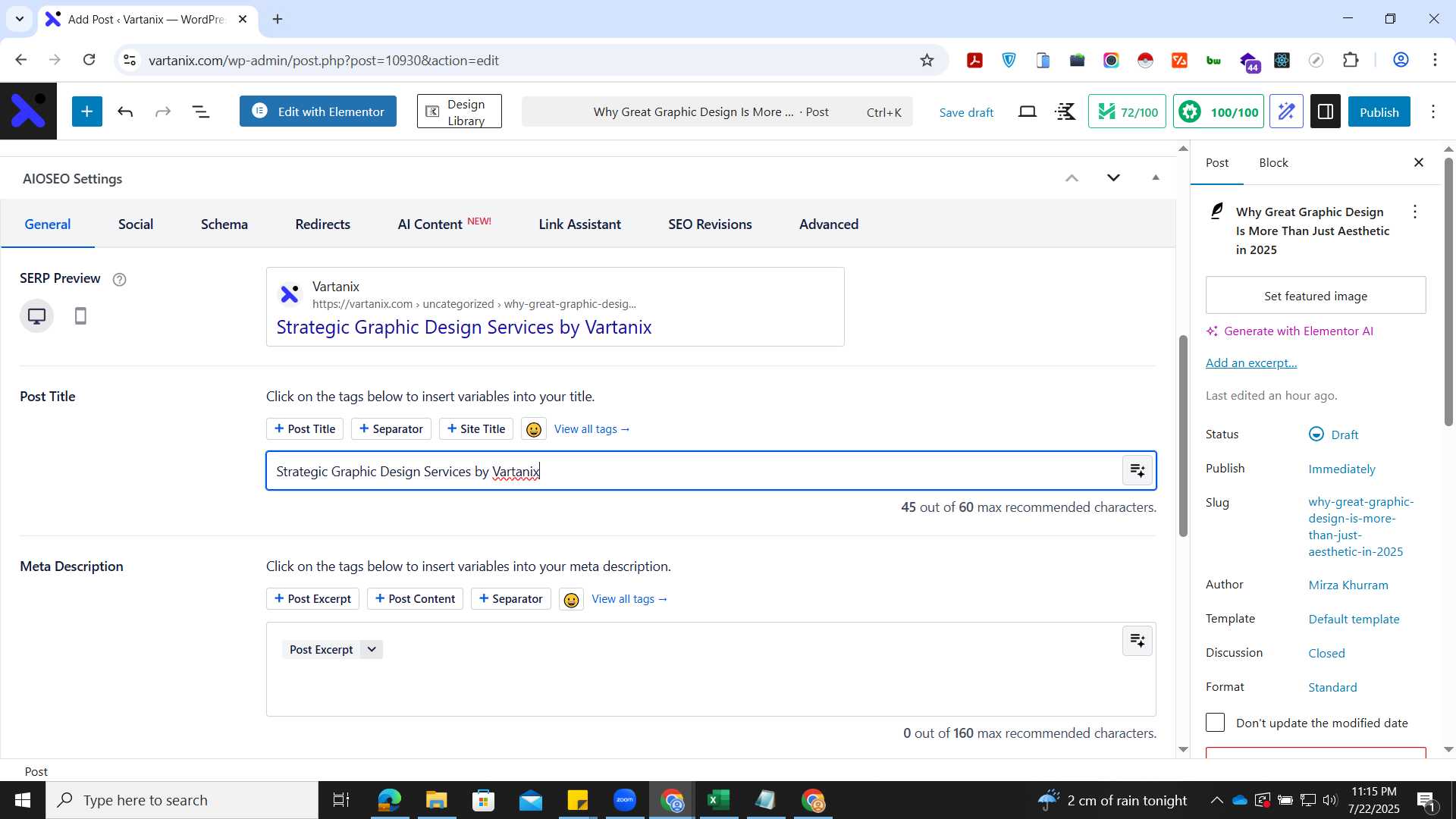The width and height of the screenshot is (1456, 819).
Task: Click Set featured image
Action: click(1316, 296)
